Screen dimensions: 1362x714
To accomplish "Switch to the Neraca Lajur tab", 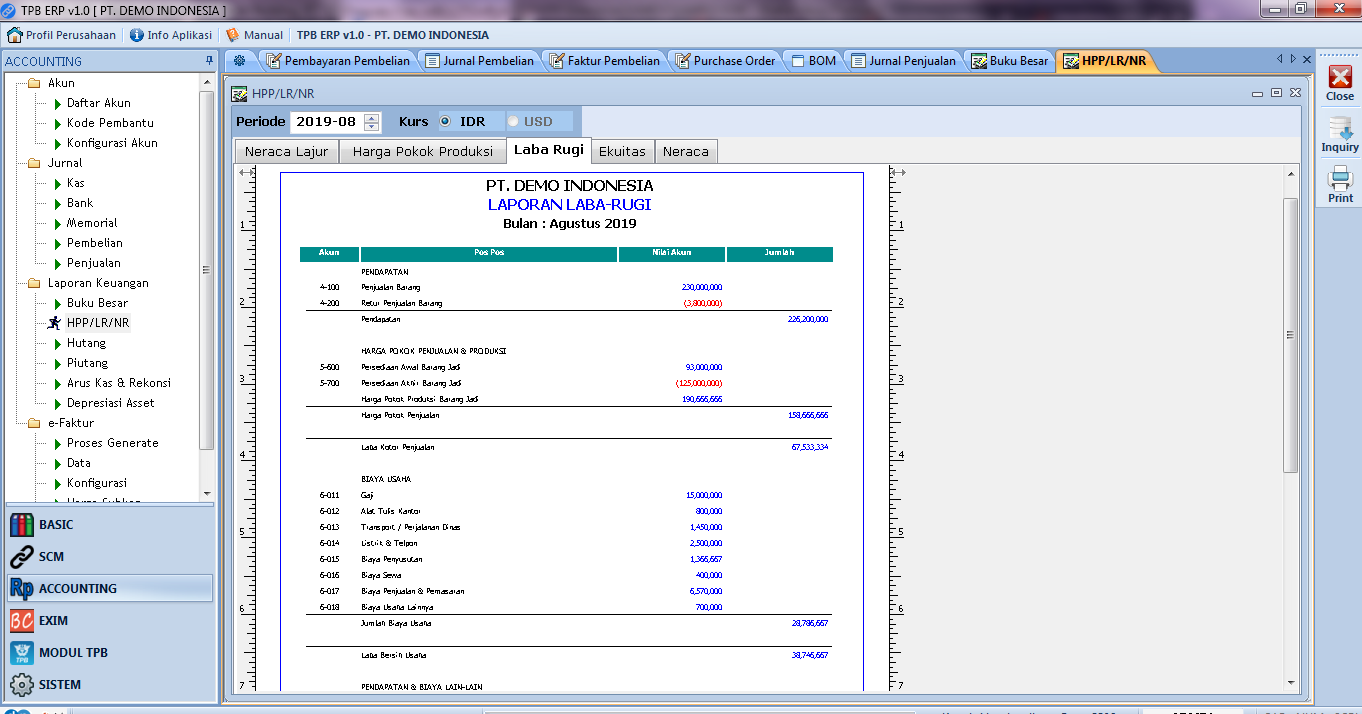I will click(x=286, y=152).
